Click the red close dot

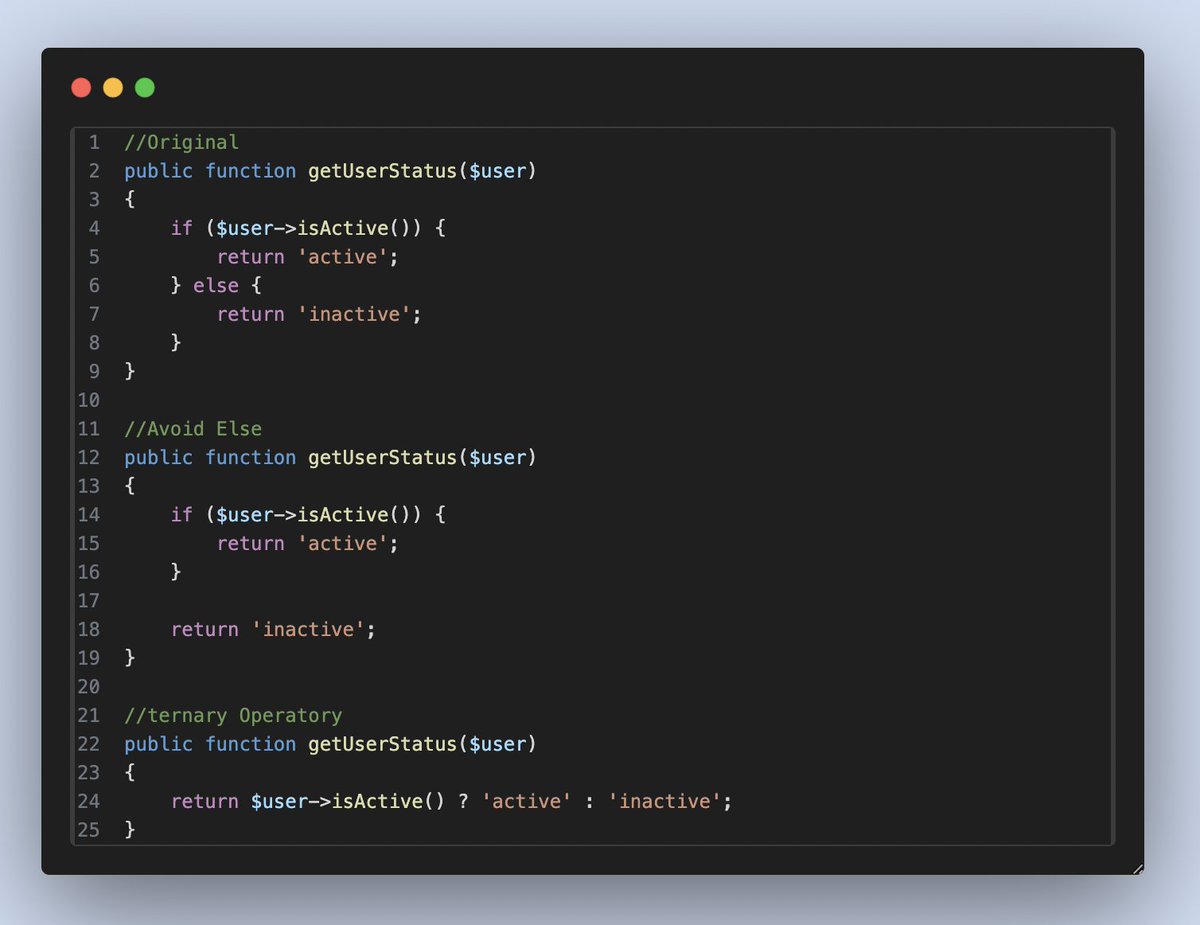pos(81,88)
